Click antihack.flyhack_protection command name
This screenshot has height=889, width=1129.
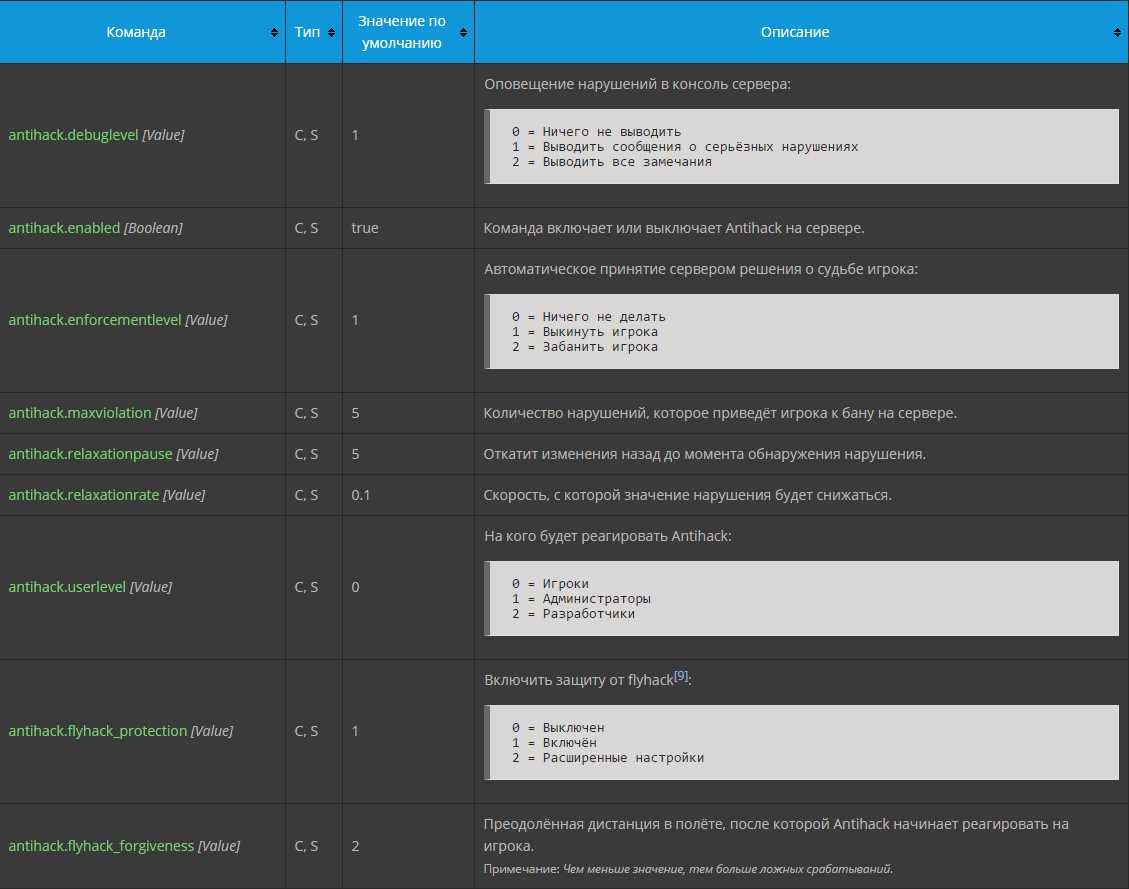click(98, 731)
